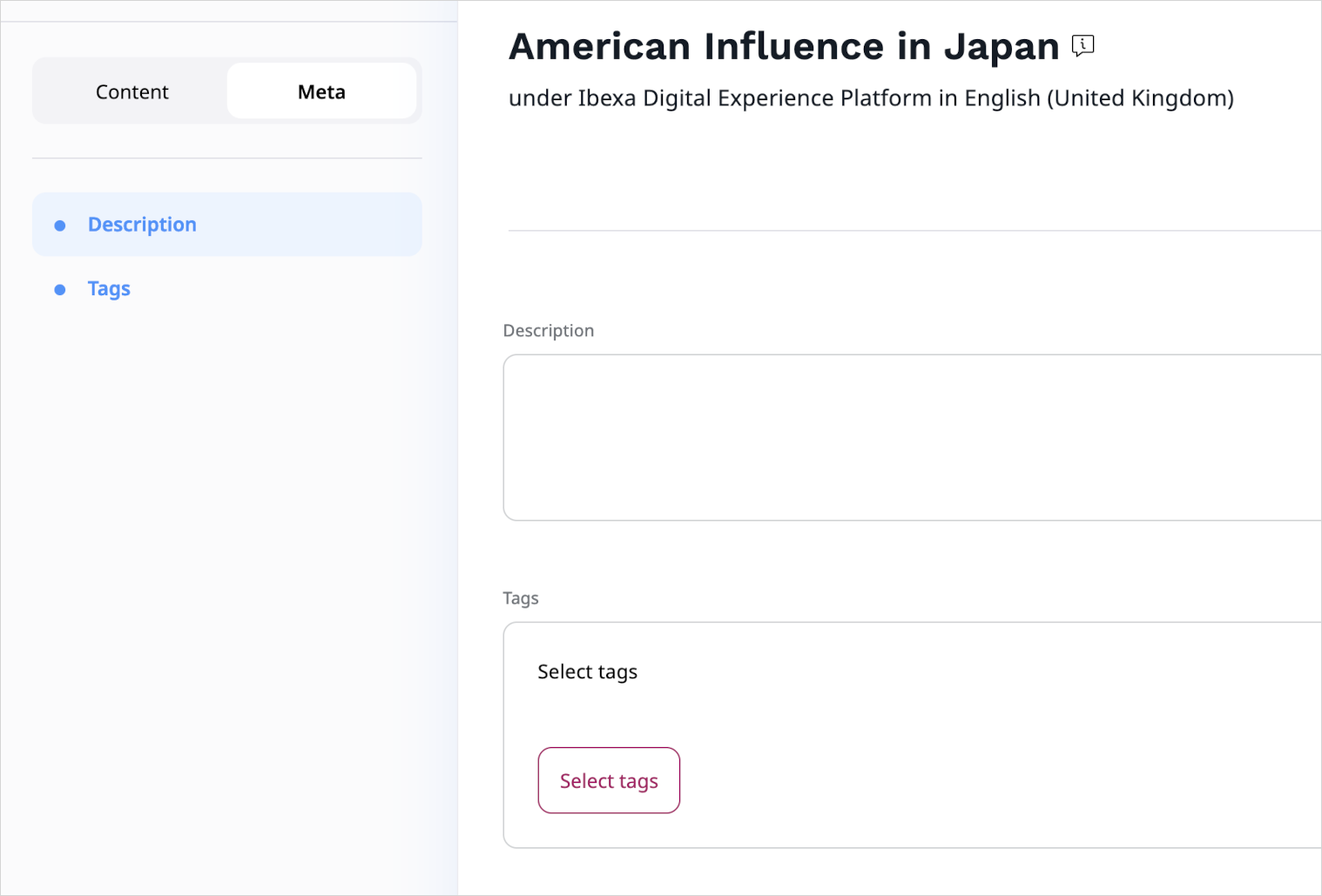Jump to the Description section in sidebar
Viewport: 1322px width, 896px height.
pyautogui.click(x=142, y=225)
